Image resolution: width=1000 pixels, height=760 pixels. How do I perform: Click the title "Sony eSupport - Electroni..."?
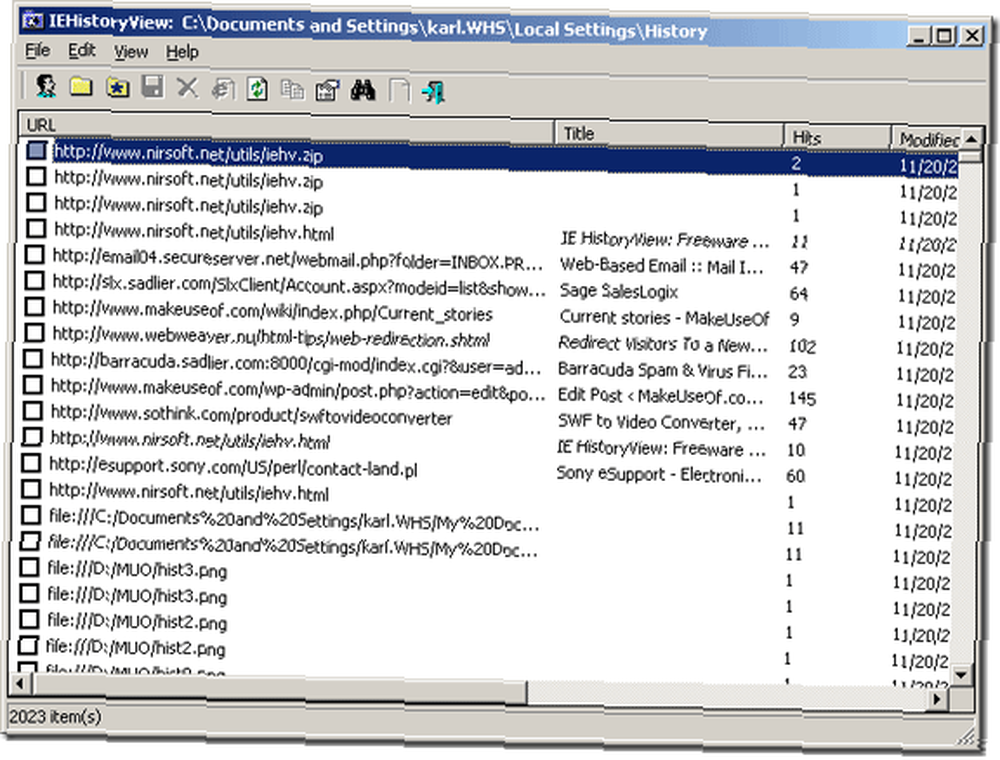point(659,474)
